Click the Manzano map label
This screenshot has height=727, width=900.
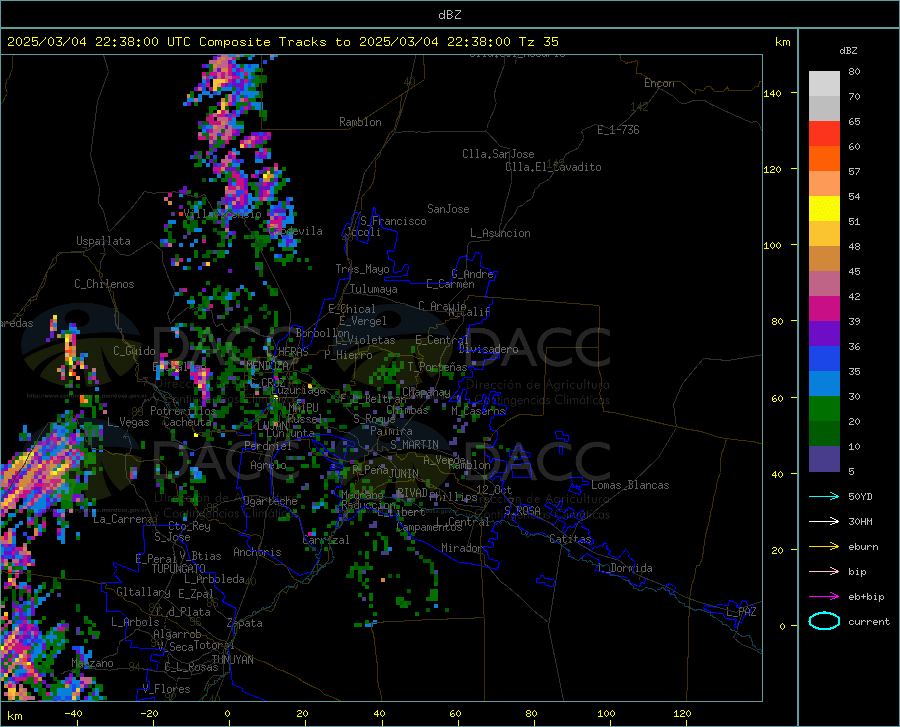tap(92, 663)
